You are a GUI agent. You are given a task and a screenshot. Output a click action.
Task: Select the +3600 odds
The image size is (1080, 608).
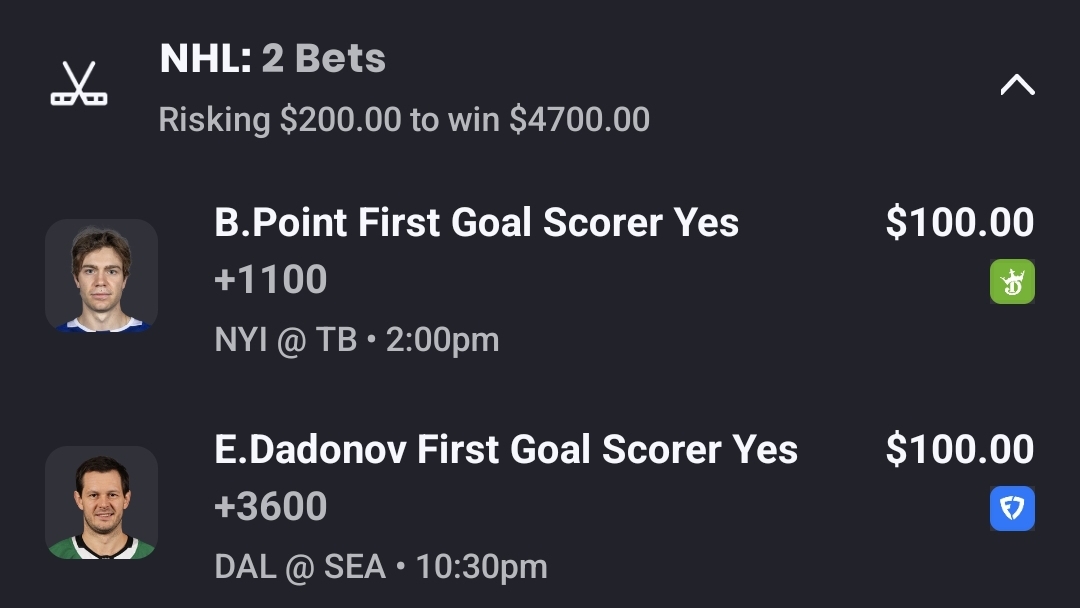(x=270, y=507)
